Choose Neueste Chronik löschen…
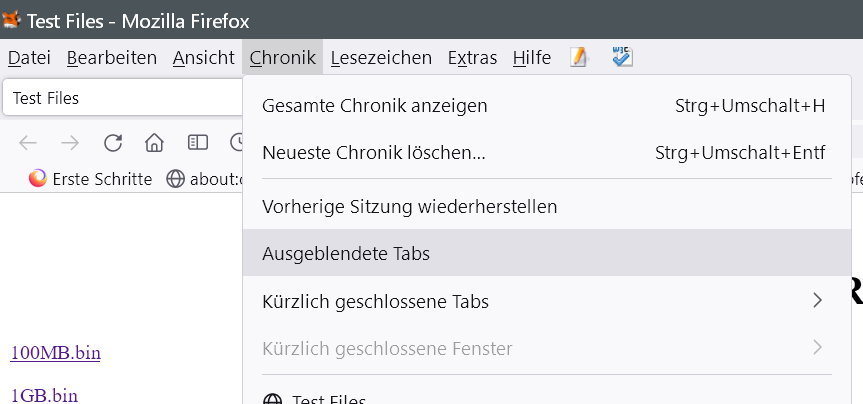Viewport: 863px width, 404px height. coord(374,153)
